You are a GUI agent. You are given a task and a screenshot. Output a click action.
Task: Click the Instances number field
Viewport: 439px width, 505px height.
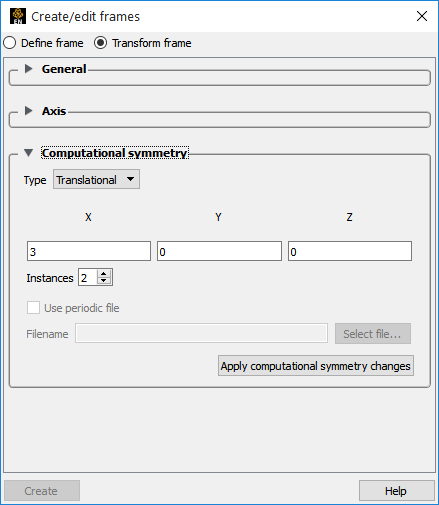point(88,277)
